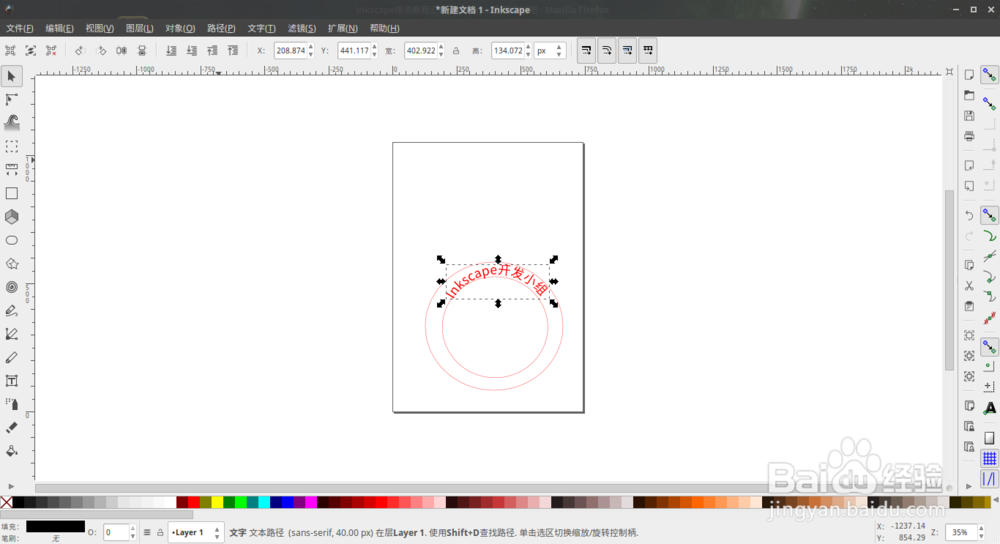The width and height of the screenshot is (1000, 544).
Task: Select the Eraser tool
Action: click(x=11, y=427)
